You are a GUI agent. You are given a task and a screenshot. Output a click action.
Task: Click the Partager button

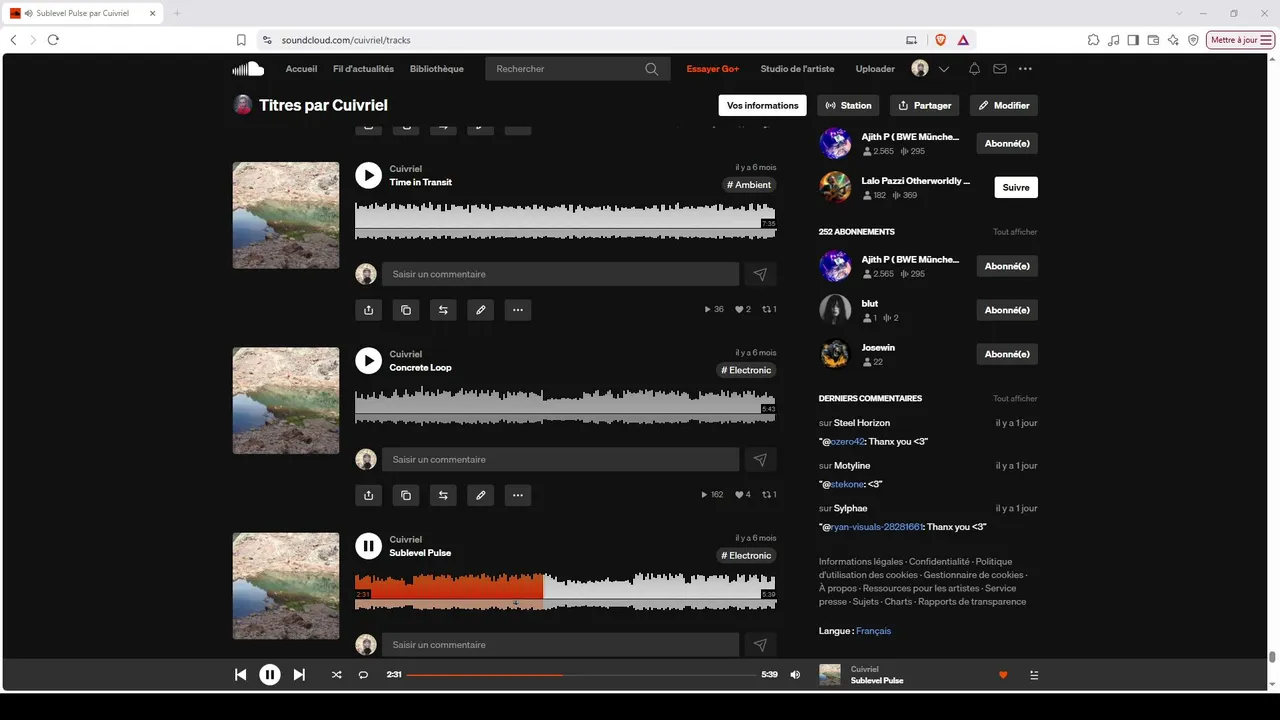click(x=924, y=105)
